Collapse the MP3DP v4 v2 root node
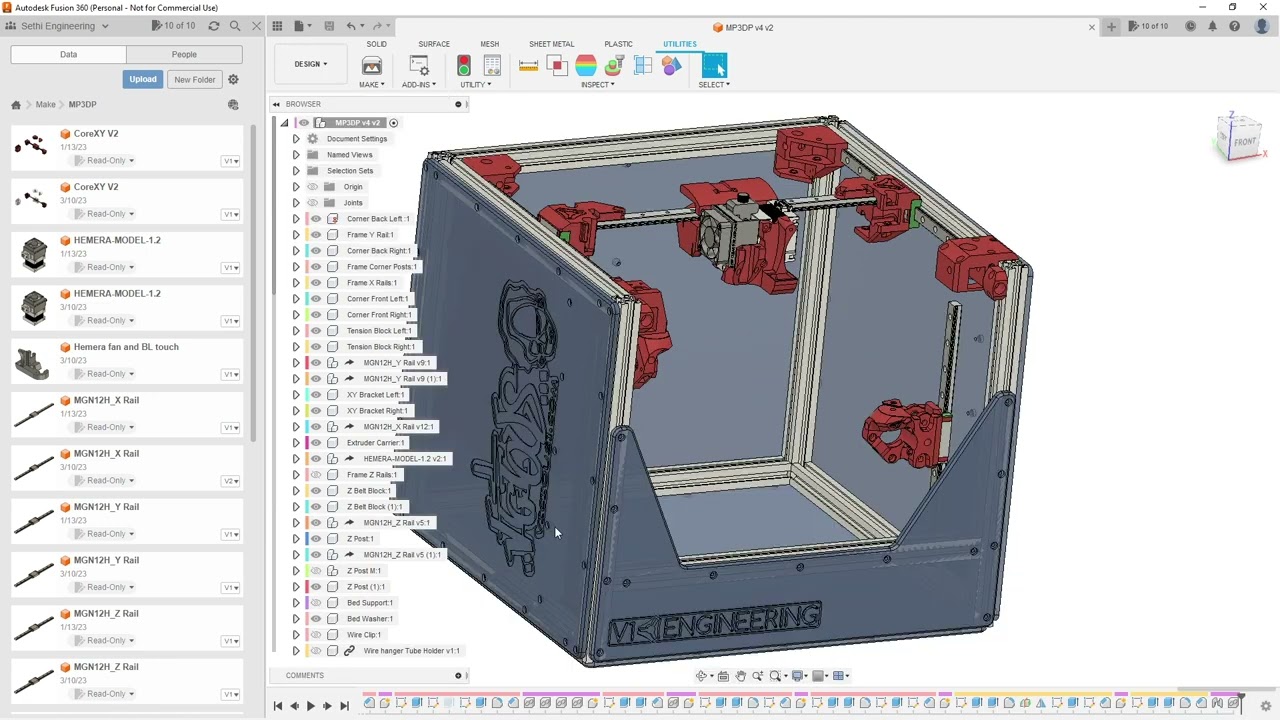The image size is (1280, 720). coord(284,123)
